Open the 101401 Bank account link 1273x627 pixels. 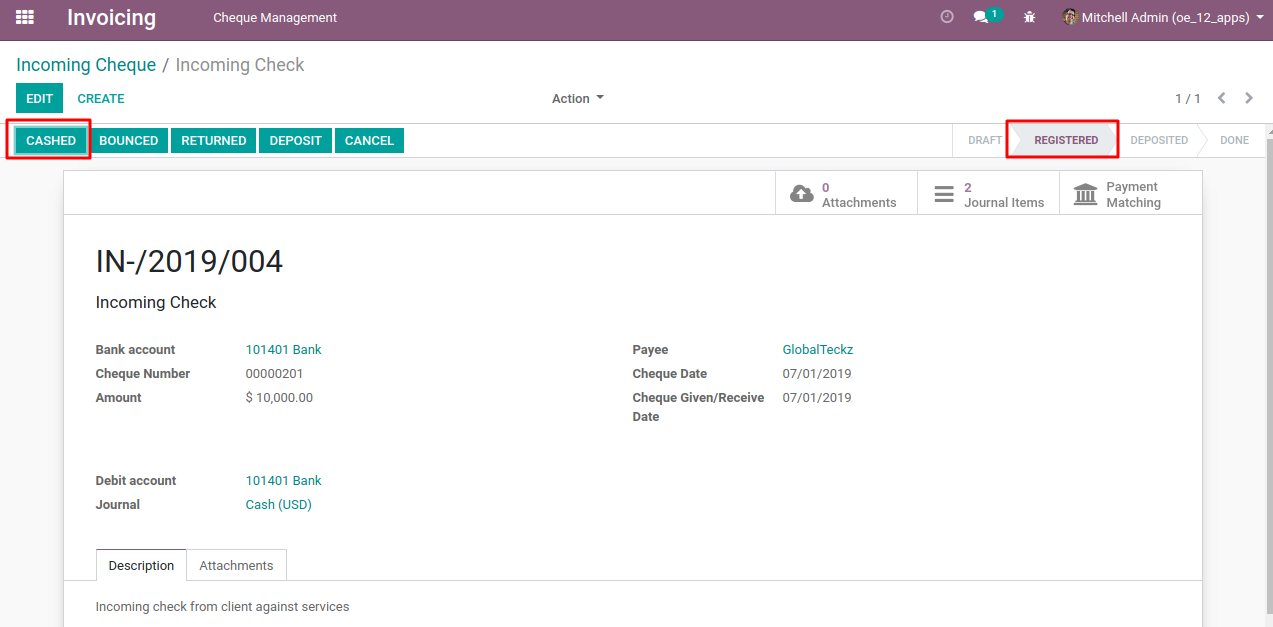point(284,350)
